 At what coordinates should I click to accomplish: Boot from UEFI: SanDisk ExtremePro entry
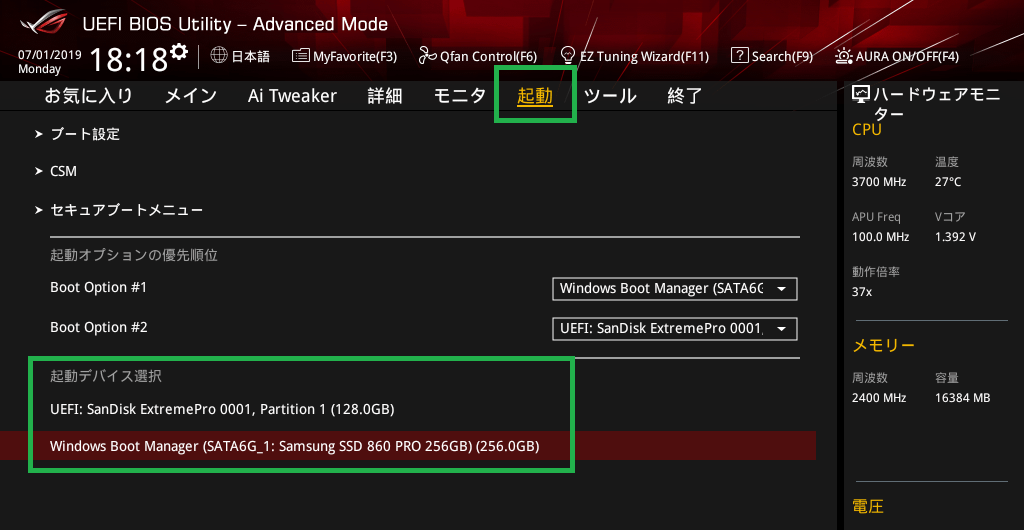[x=222, y=410]
